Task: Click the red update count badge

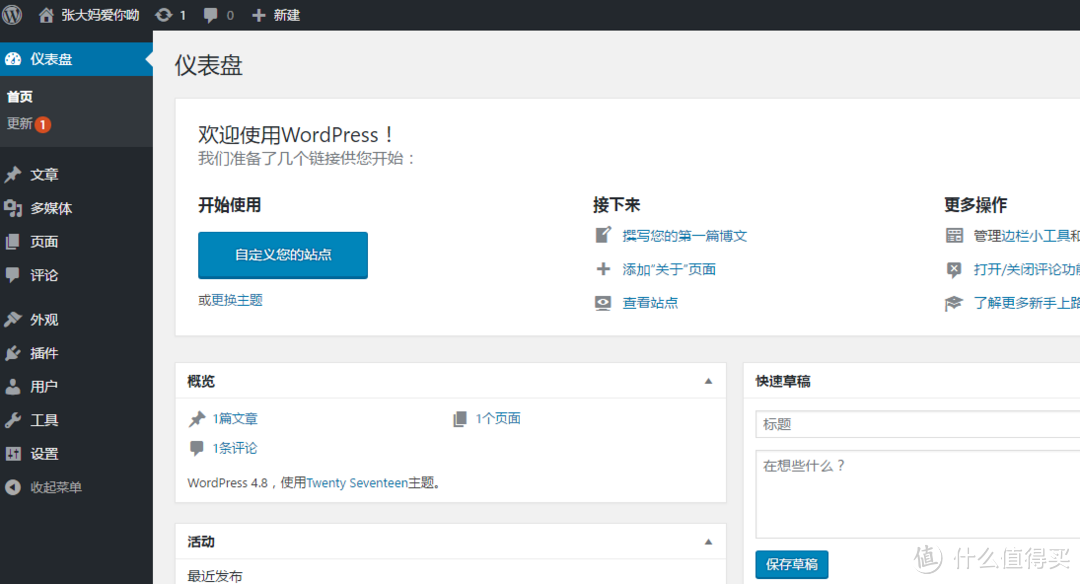Action: (x=43, y=125)
